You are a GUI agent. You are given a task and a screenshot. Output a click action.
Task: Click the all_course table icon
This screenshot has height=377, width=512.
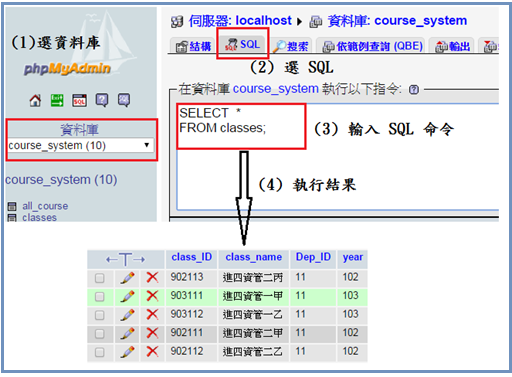point(12,206)
